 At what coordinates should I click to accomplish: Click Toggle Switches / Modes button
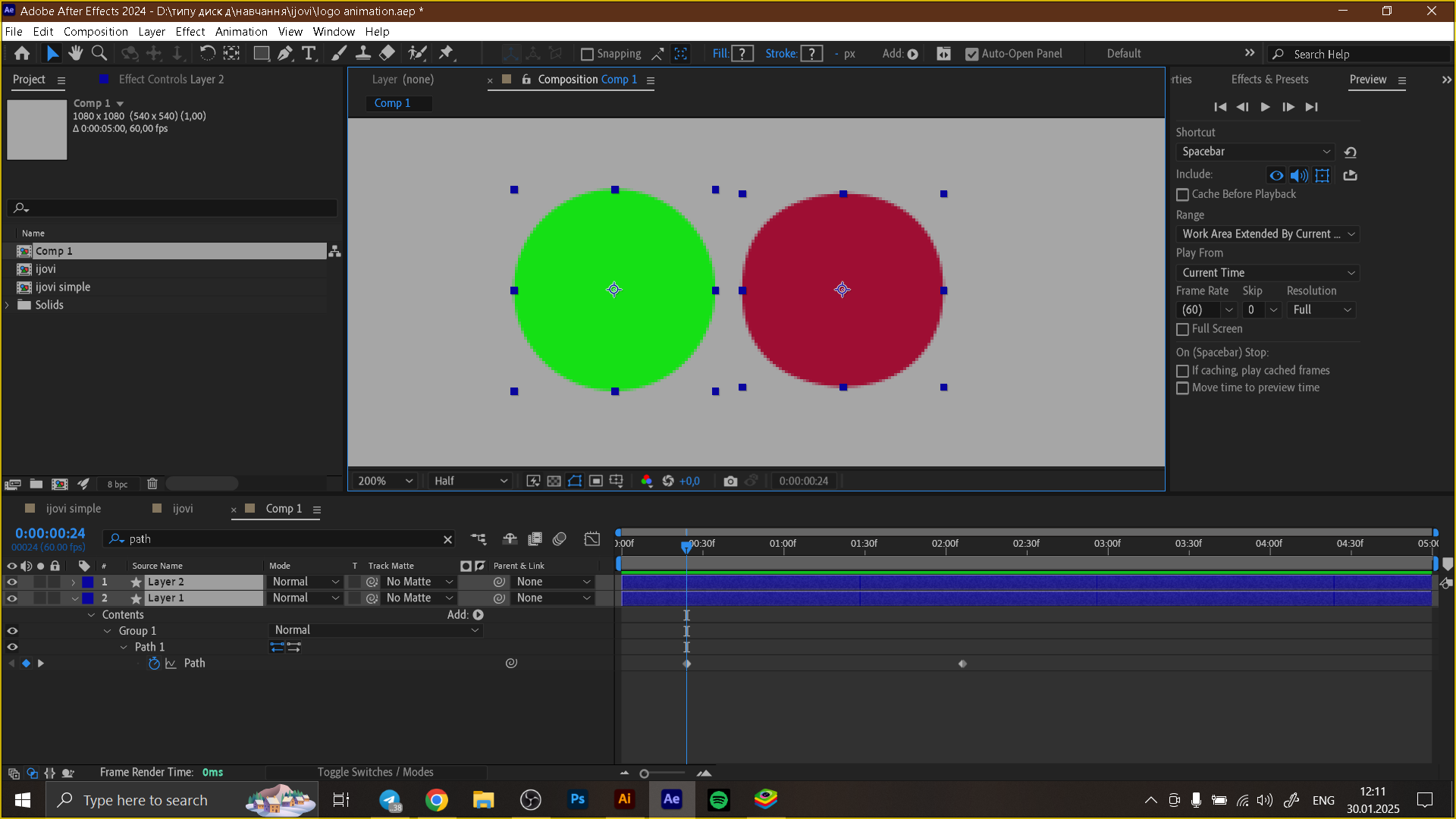click(375, 772)
